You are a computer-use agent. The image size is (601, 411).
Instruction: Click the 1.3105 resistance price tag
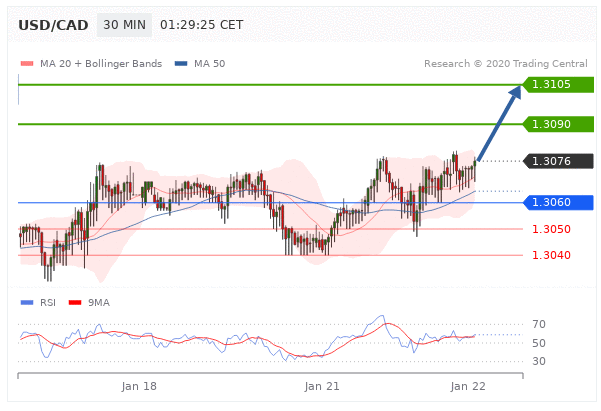pyautogui.click(x=558, y=84)
